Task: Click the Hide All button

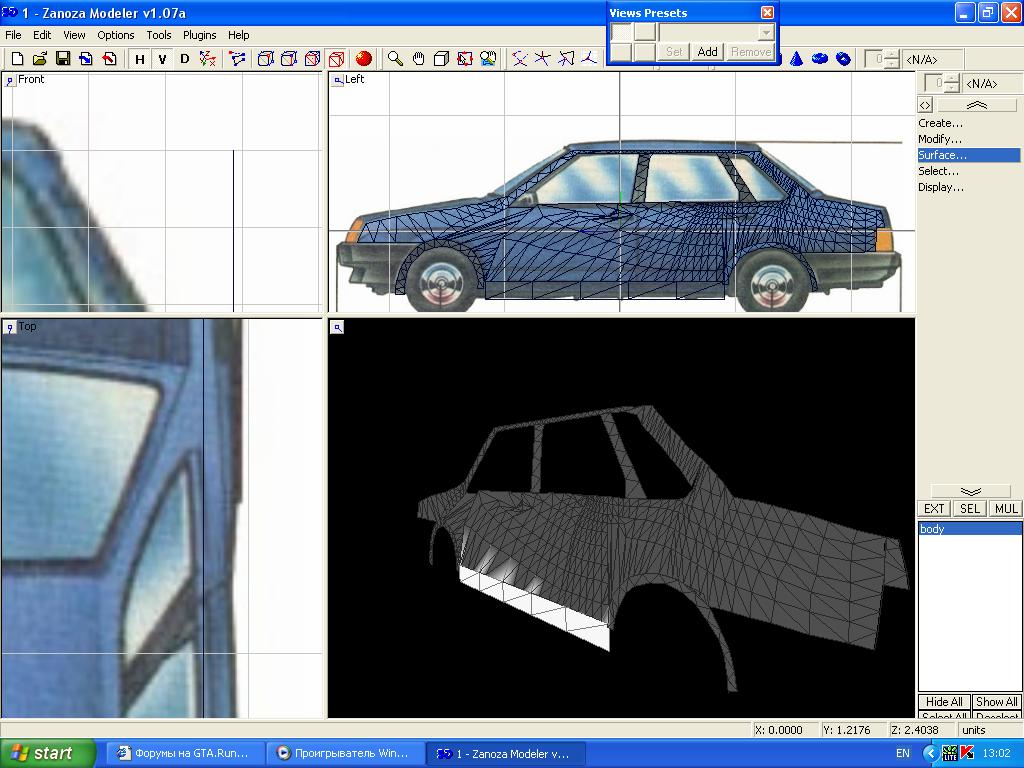Action: click(x=944, y=702)
